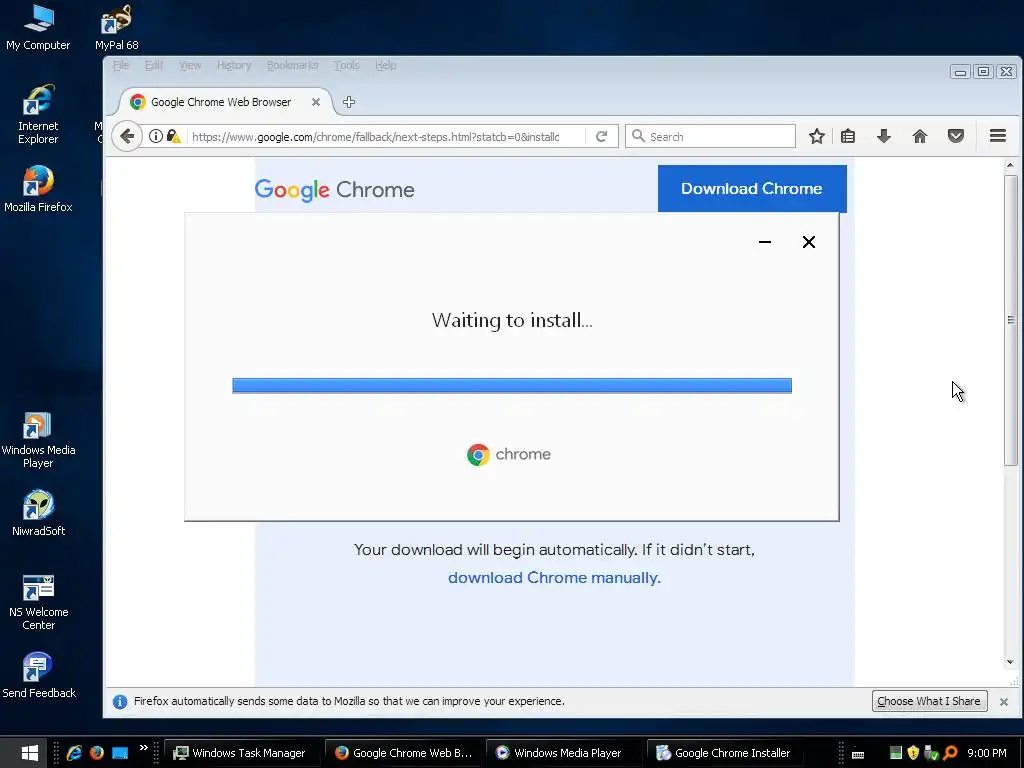Click the page vertical scrollbar thumb
The height and width of the screenshot is (768, 1024).
(1011, 320)
